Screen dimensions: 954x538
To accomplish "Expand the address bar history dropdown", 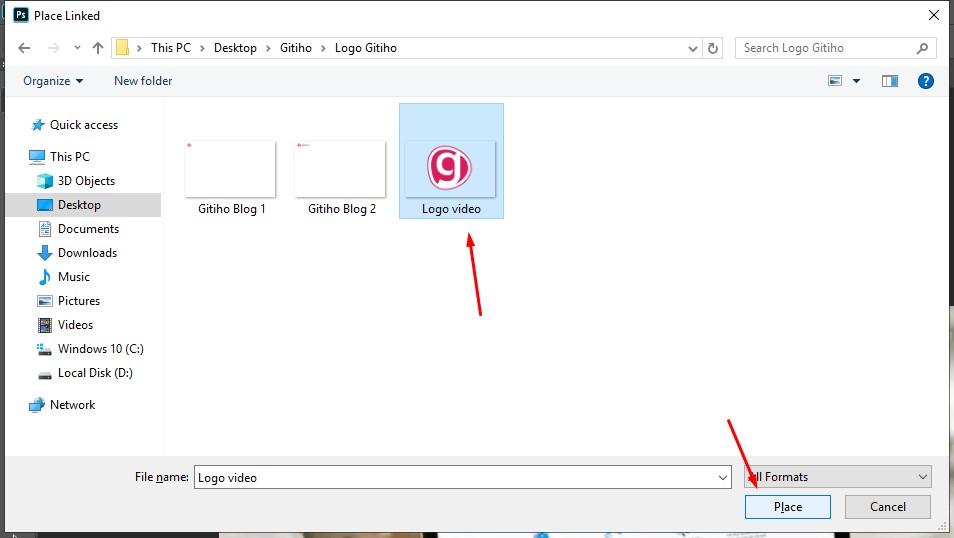I will pyautogui.click(x=692, y=48).
